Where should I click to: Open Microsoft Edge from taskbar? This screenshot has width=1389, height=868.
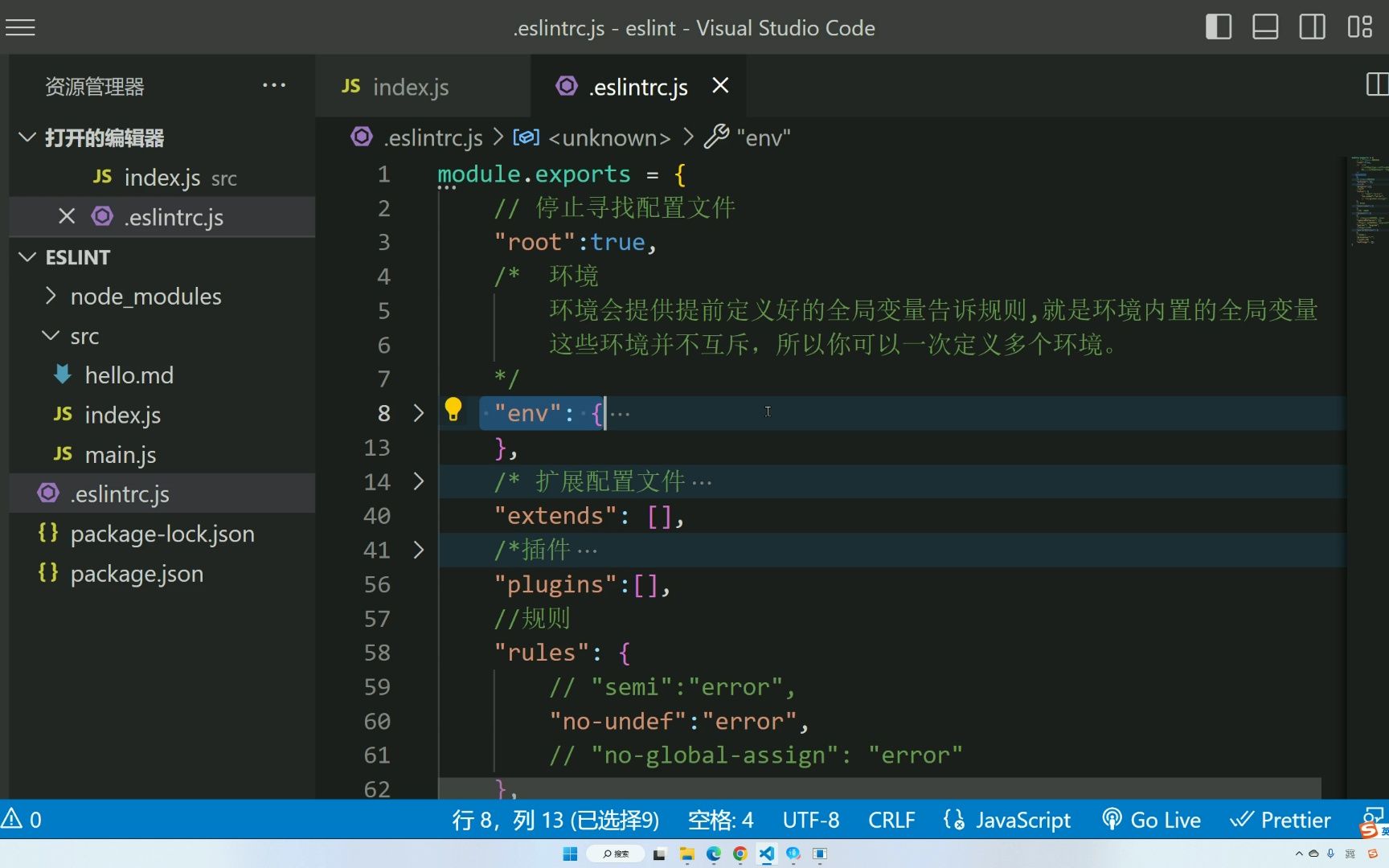pyautogui.click(x=714, y=854)
